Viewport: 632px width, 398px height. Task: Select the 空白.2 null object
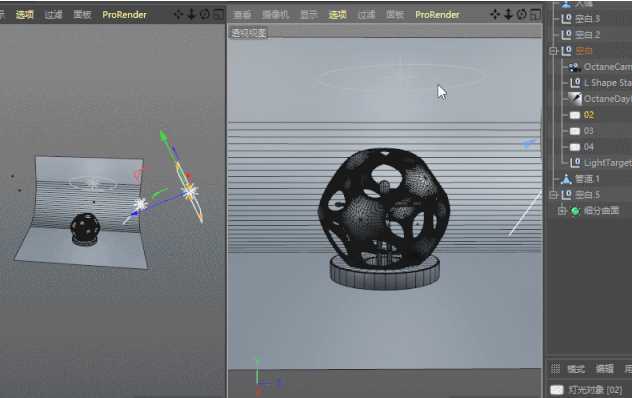588,35
